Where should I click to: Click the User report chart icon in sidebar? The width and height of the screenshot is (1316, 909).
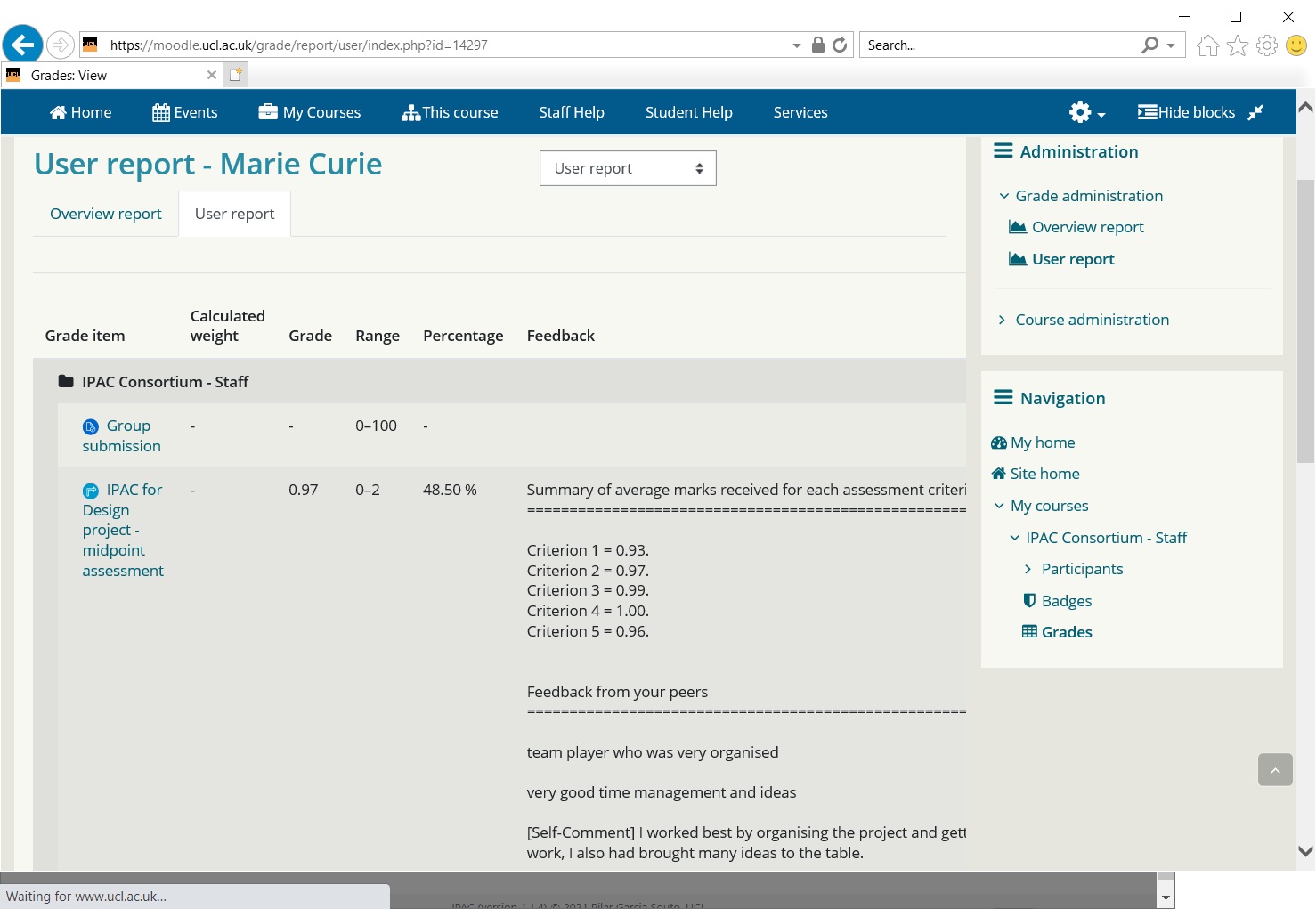tap(1018, 259)
